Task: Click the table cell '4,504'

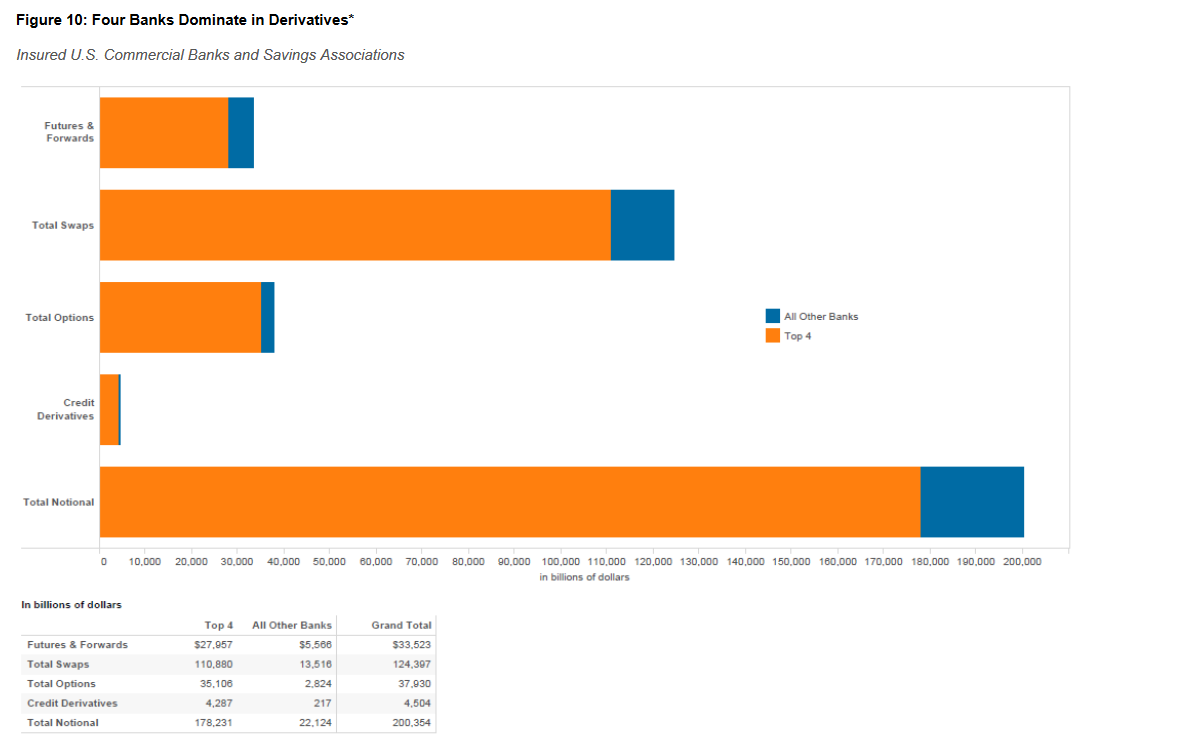Action: (418, 703)
